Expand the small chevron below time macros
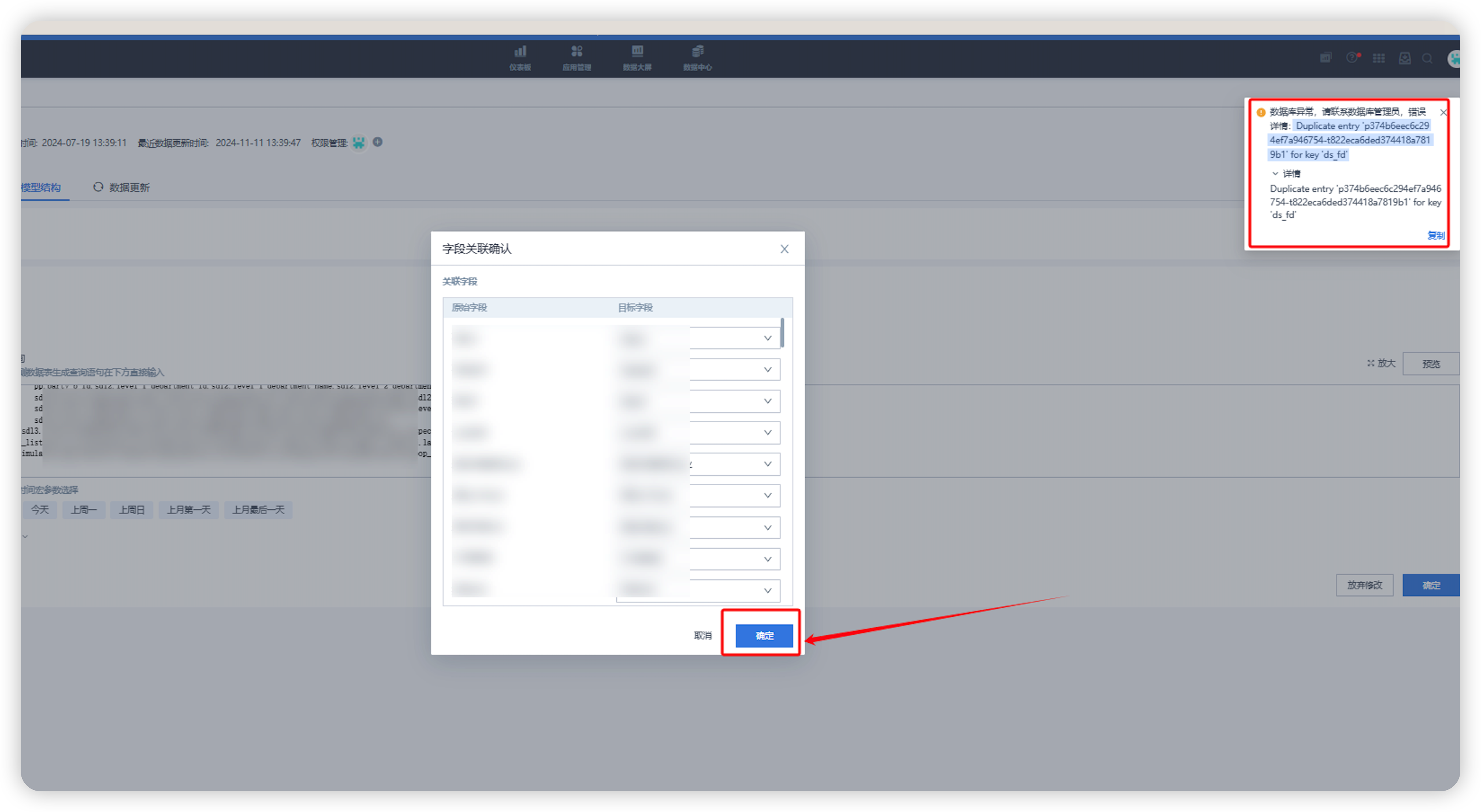Screen dimensions: 1481x812 pyautogui.click(x=25, y=536)
